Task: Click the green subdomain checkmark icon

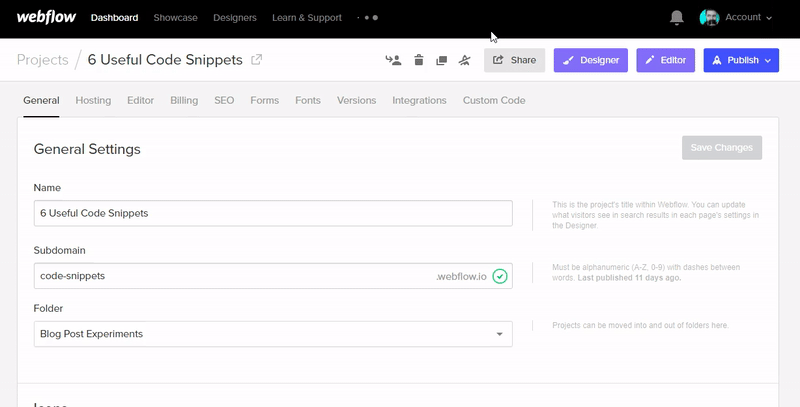Action: (499, 276)
